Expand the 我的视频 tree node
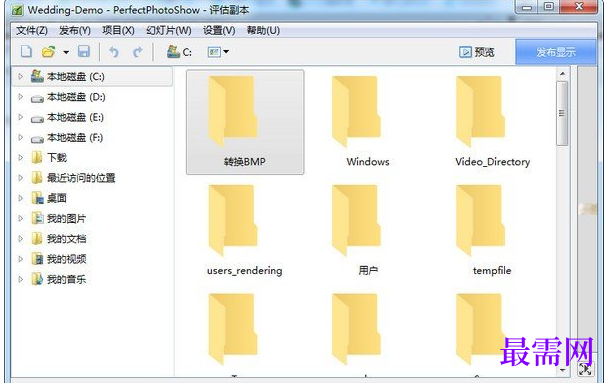The image size is (612, 383). click(x=21, y=259)
